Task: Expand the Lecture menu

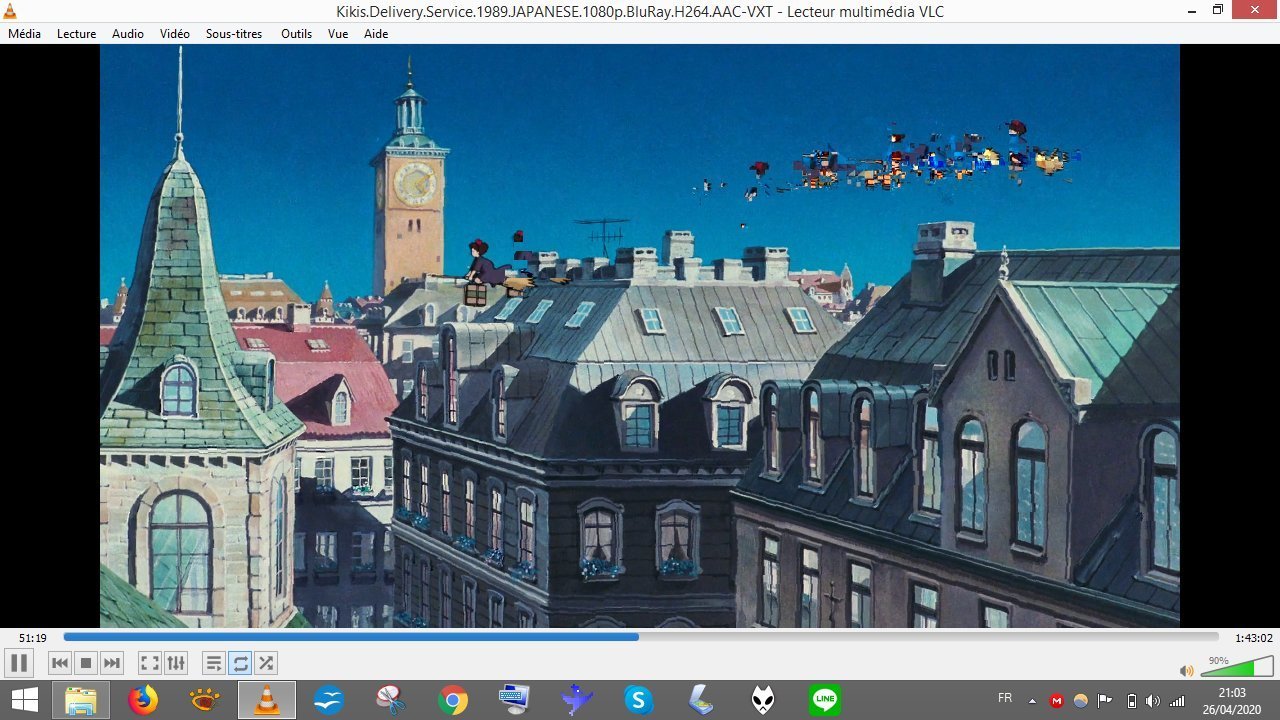Action: point(76,33)
